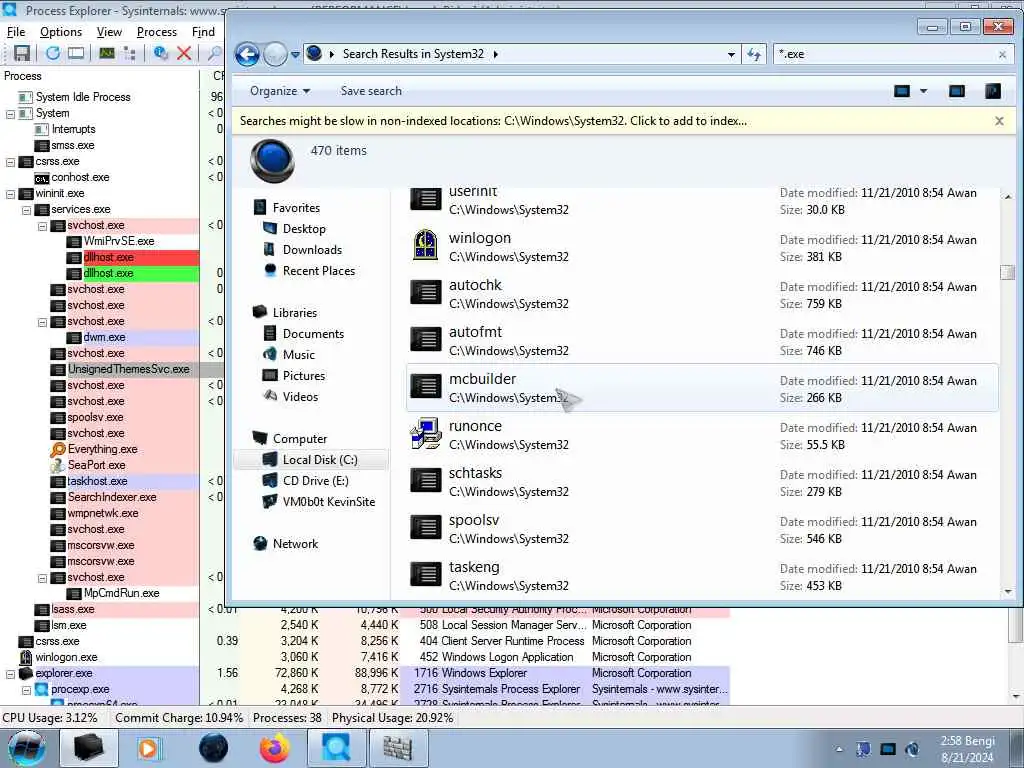Click the Windows Start orb
The width and height of the screenshot is (1024, 768).
[x=27, y=748]
